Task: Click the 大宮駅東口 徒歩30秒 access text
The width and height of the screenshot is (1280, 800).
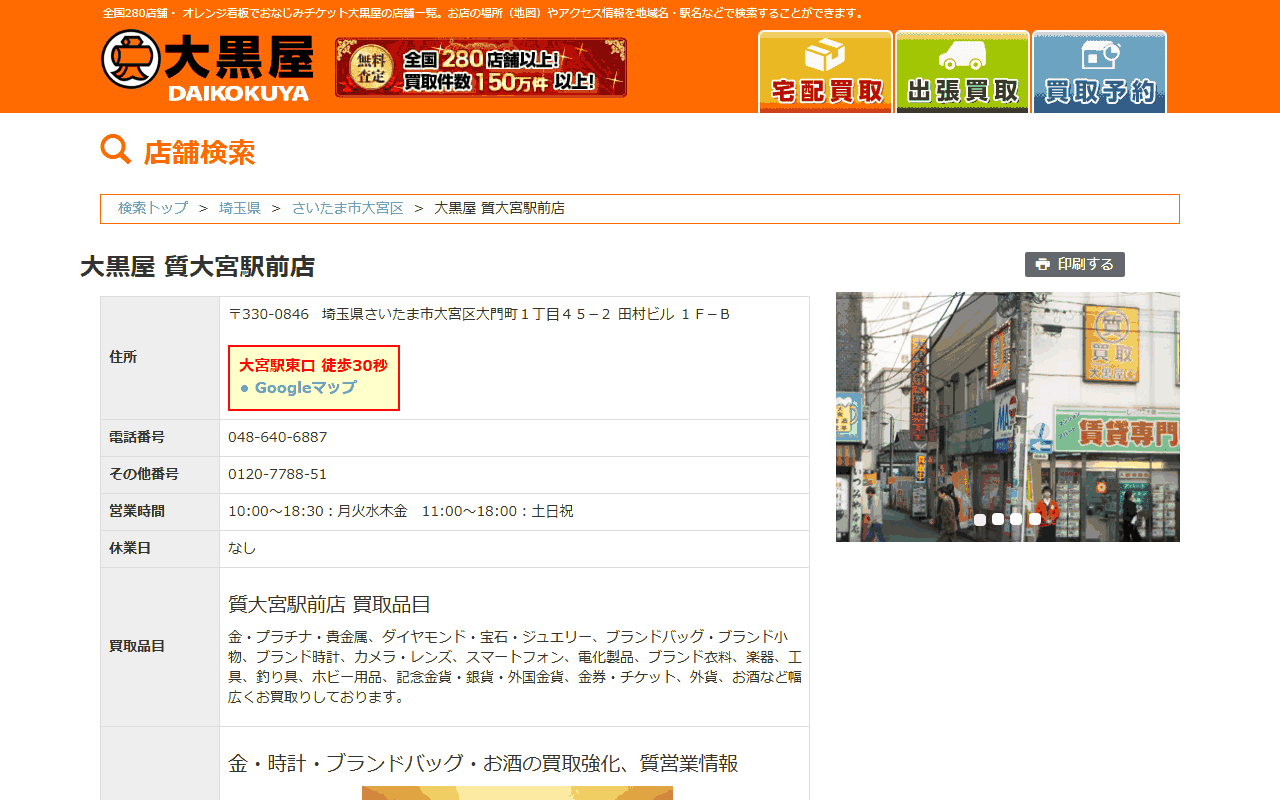Action: click(313, 365)
